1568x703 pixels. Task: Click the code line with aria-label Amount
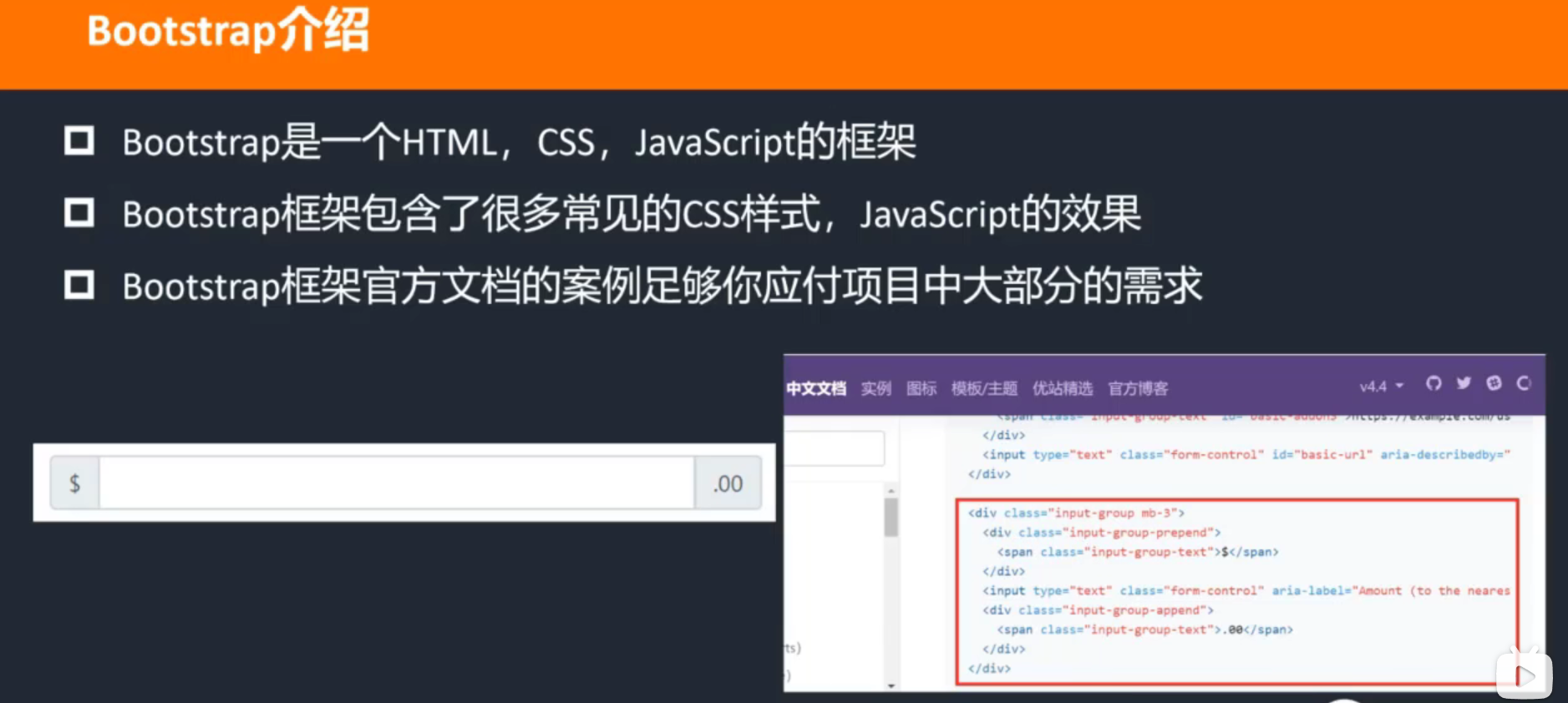pyautogui.click(x=1246, y=590)
